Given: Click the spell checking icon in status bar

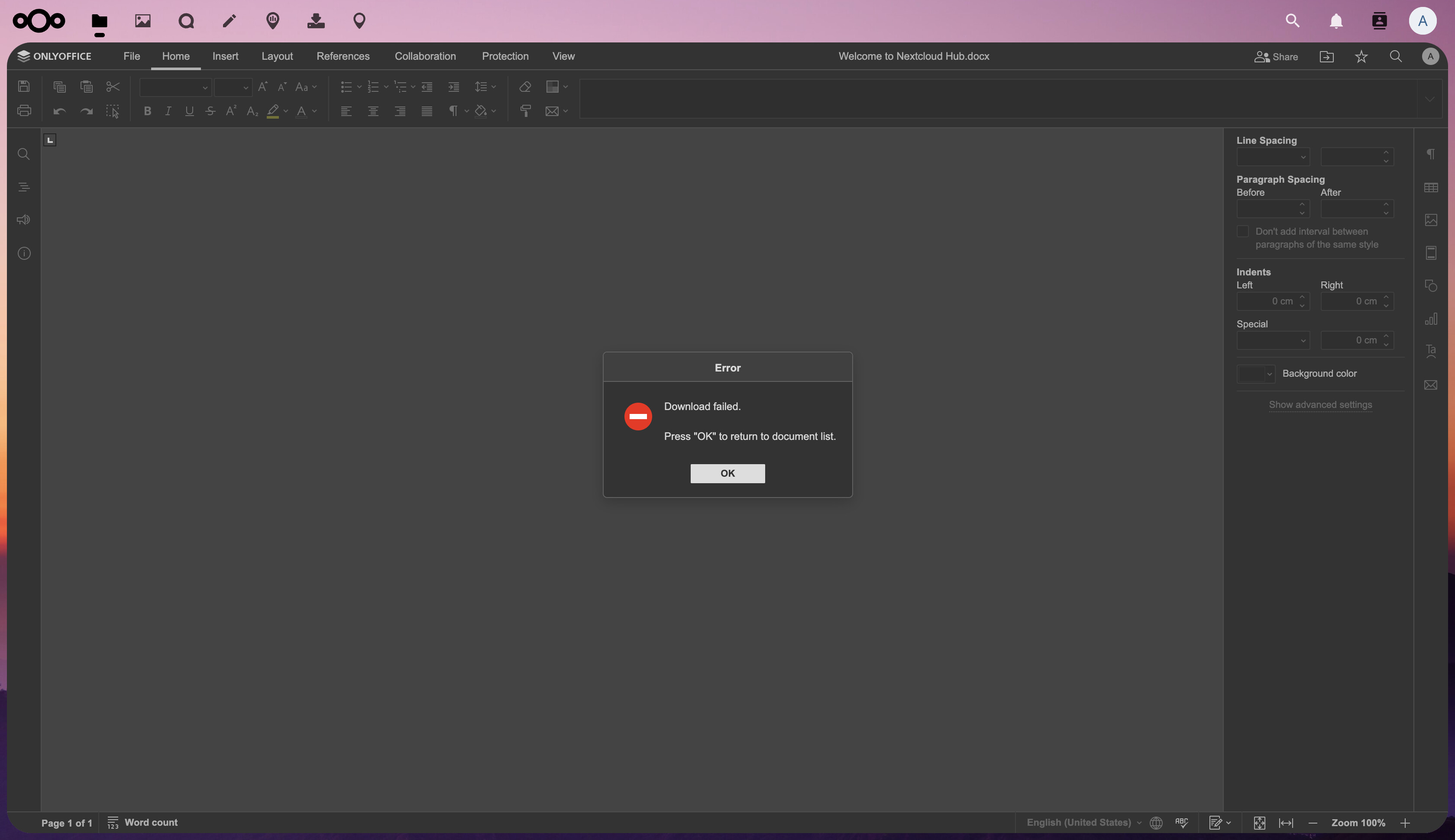Looking at the screenshot, I should coord(1182,822).
